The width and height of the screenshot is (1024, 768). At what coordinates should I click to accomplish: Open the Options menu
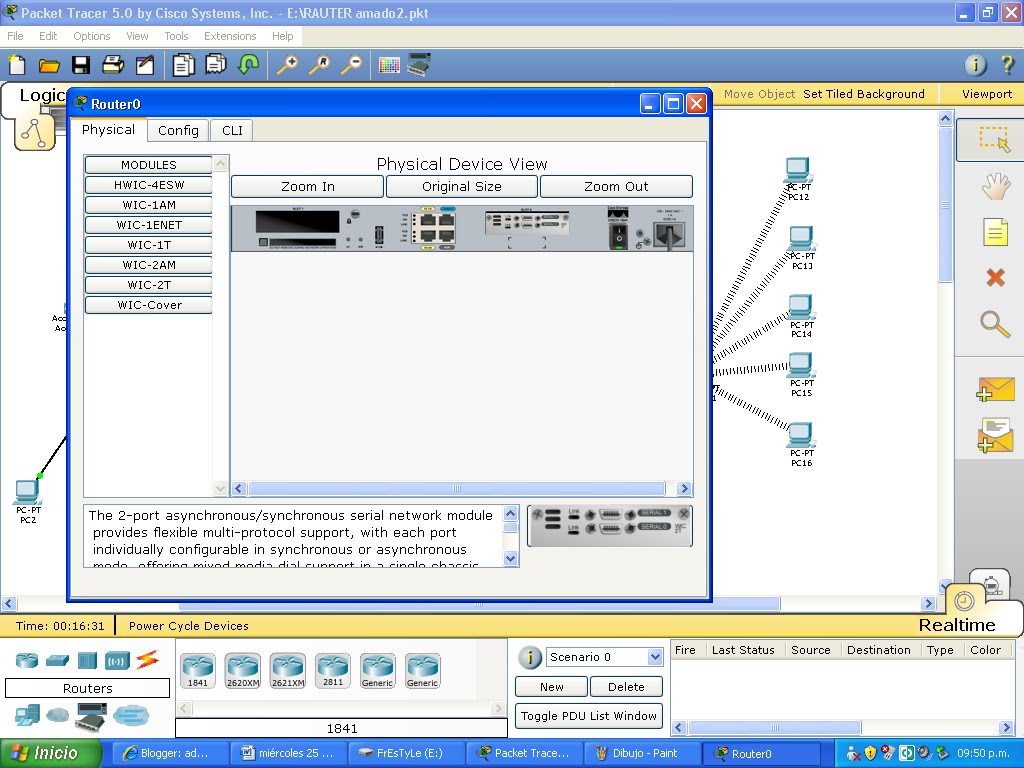(x=91, y=36)
